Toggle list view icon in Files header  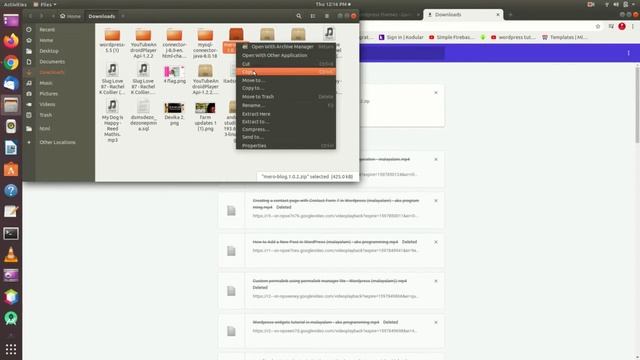click(x=313, y=16)
